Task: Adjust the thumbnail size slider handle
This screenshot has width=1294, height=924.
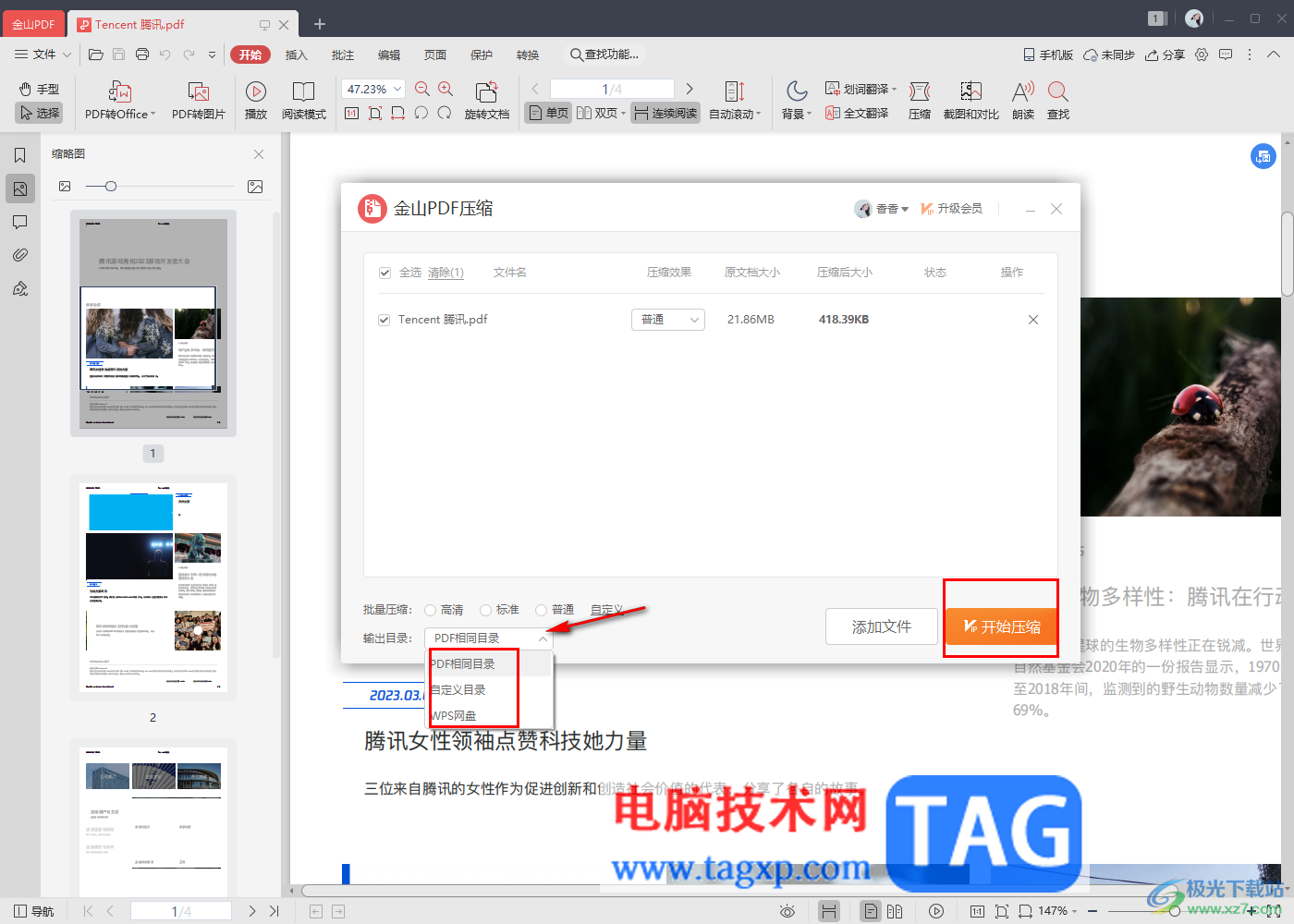Action: pyautogui.click(x=111, y=187)
